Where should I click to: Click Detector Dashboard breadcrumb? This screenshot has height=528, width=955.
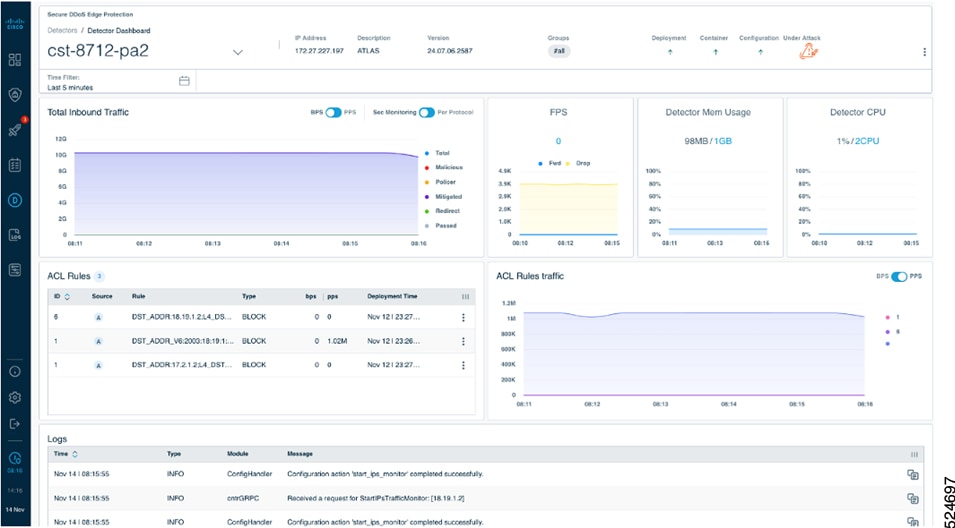coord(119,30)
